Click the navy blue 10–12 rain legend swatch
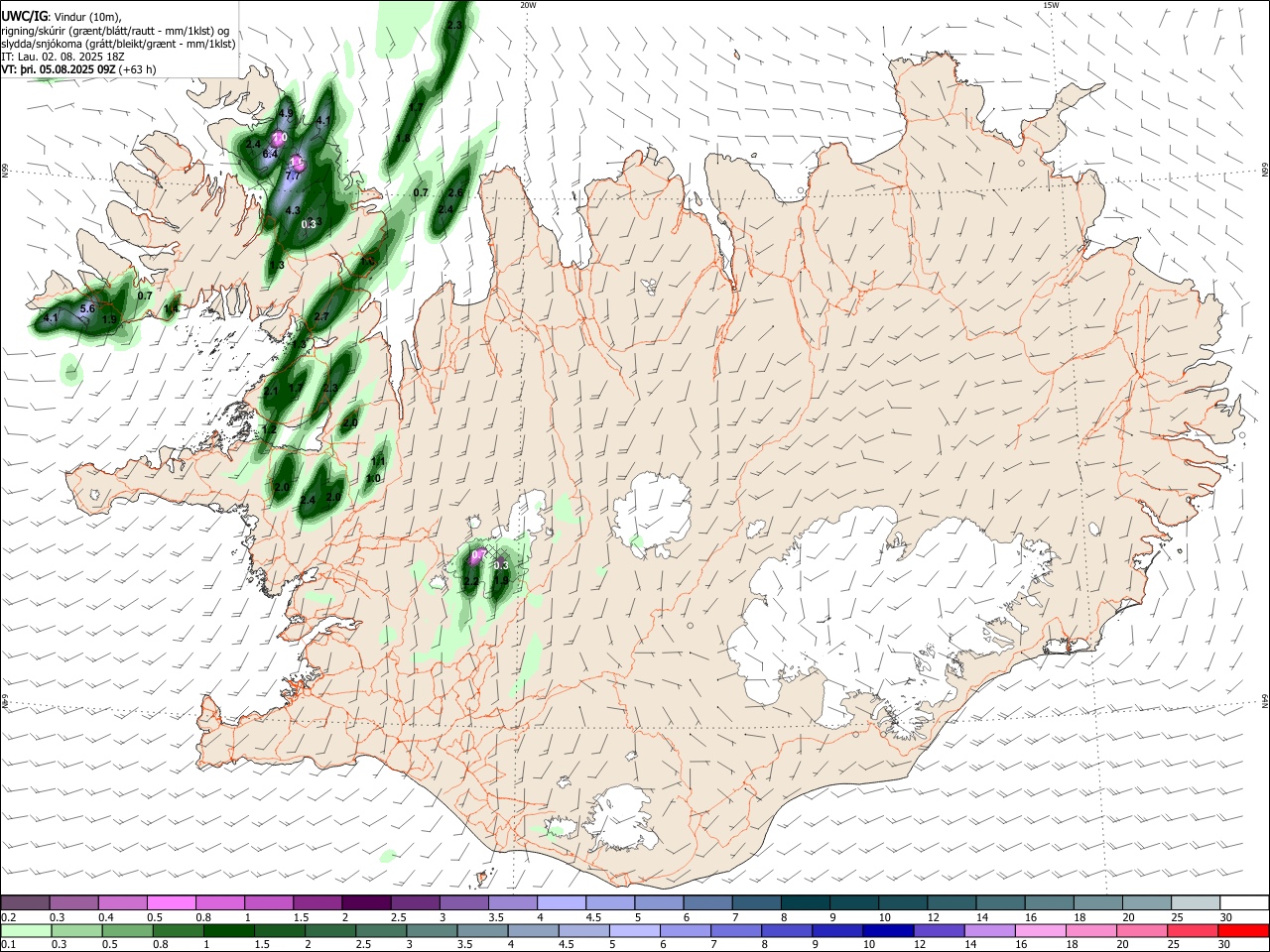 [x=889, y=930]
